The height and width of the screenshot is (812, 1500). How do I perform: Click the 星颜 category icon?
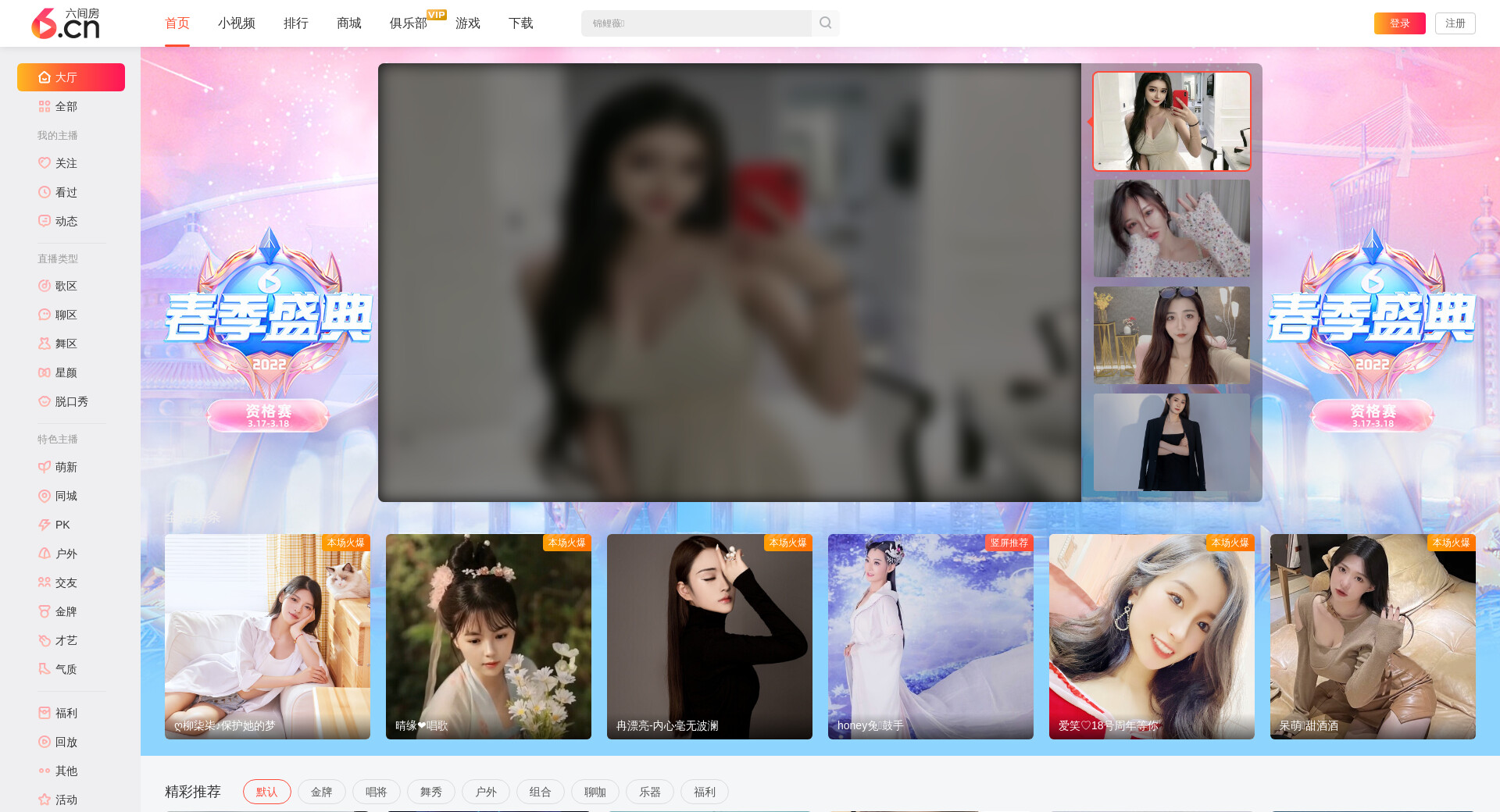coord(45,372)
